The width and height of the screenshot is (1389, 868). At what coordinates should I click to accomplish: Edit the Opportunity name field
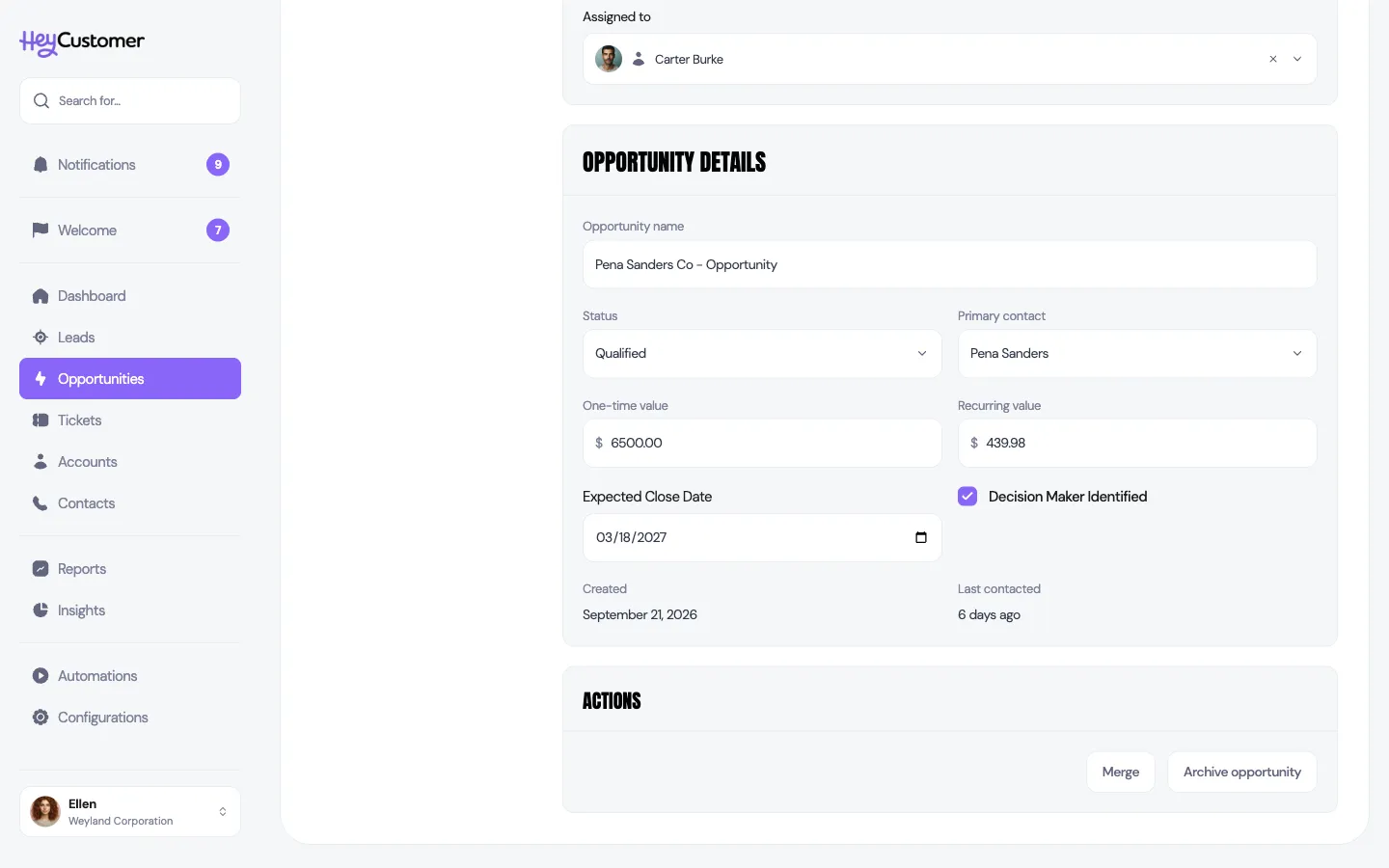click(x=950, y=264)
